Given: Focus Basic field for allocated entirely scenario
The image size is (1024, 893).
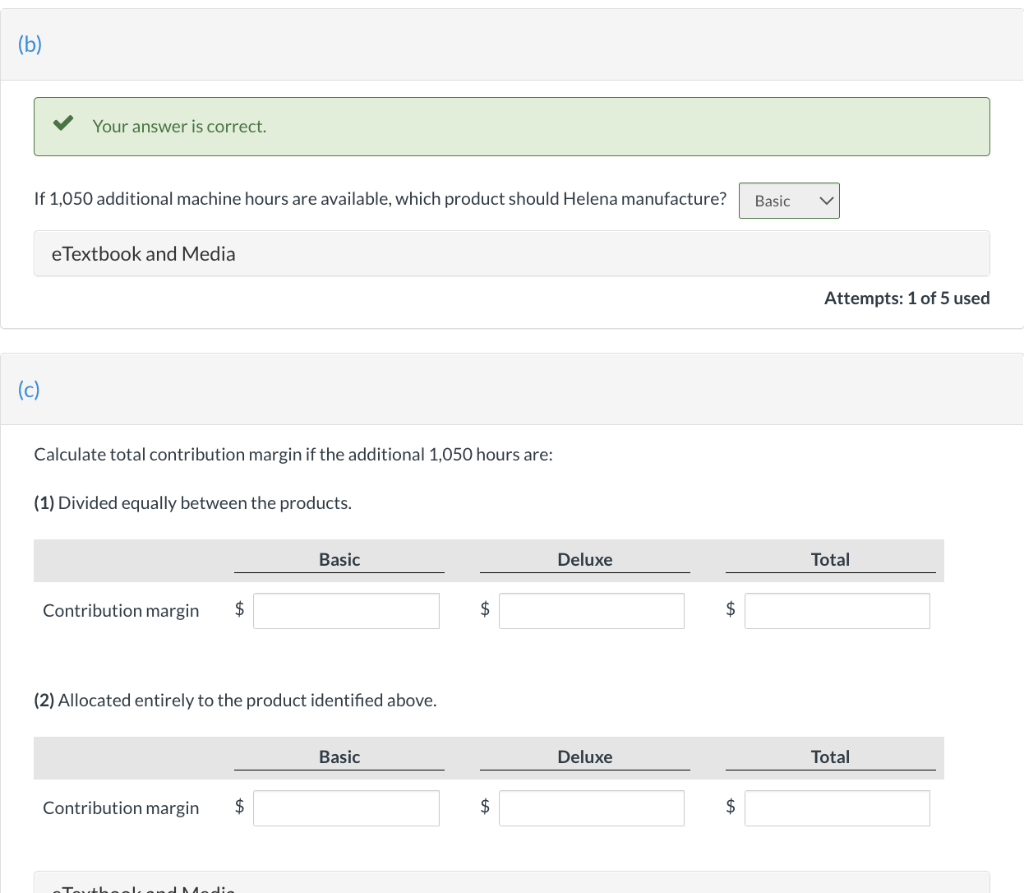Looking at the screenshot, I should [346, 808].
